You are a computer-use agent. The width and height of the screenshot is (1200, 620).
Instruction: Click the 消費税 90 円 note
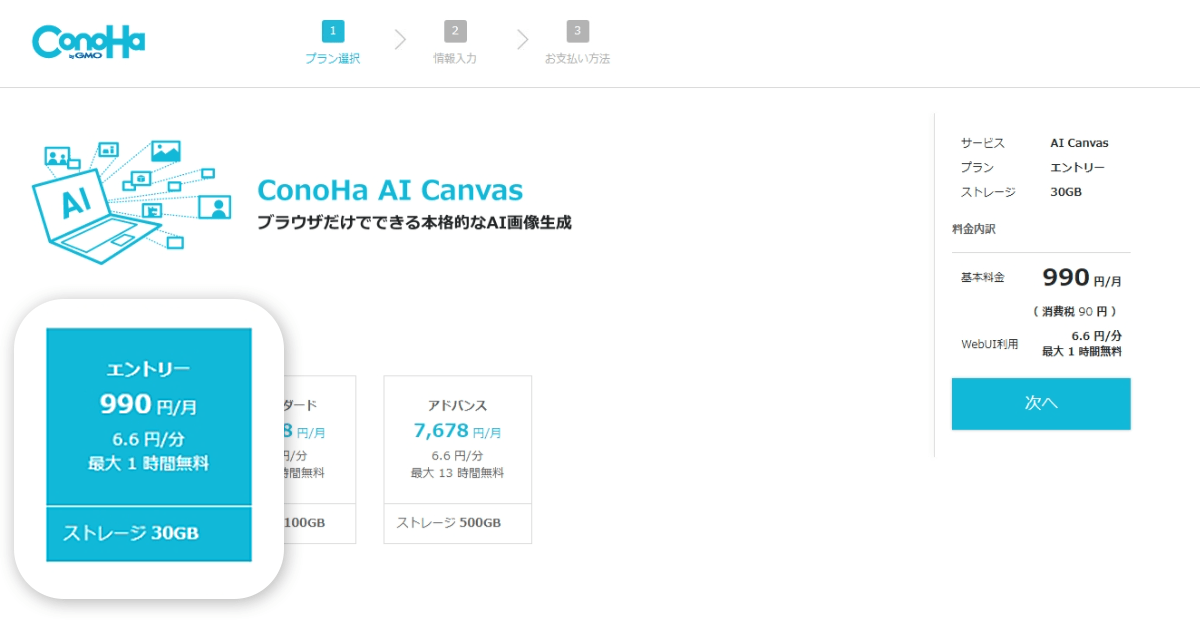point(1075,312)
